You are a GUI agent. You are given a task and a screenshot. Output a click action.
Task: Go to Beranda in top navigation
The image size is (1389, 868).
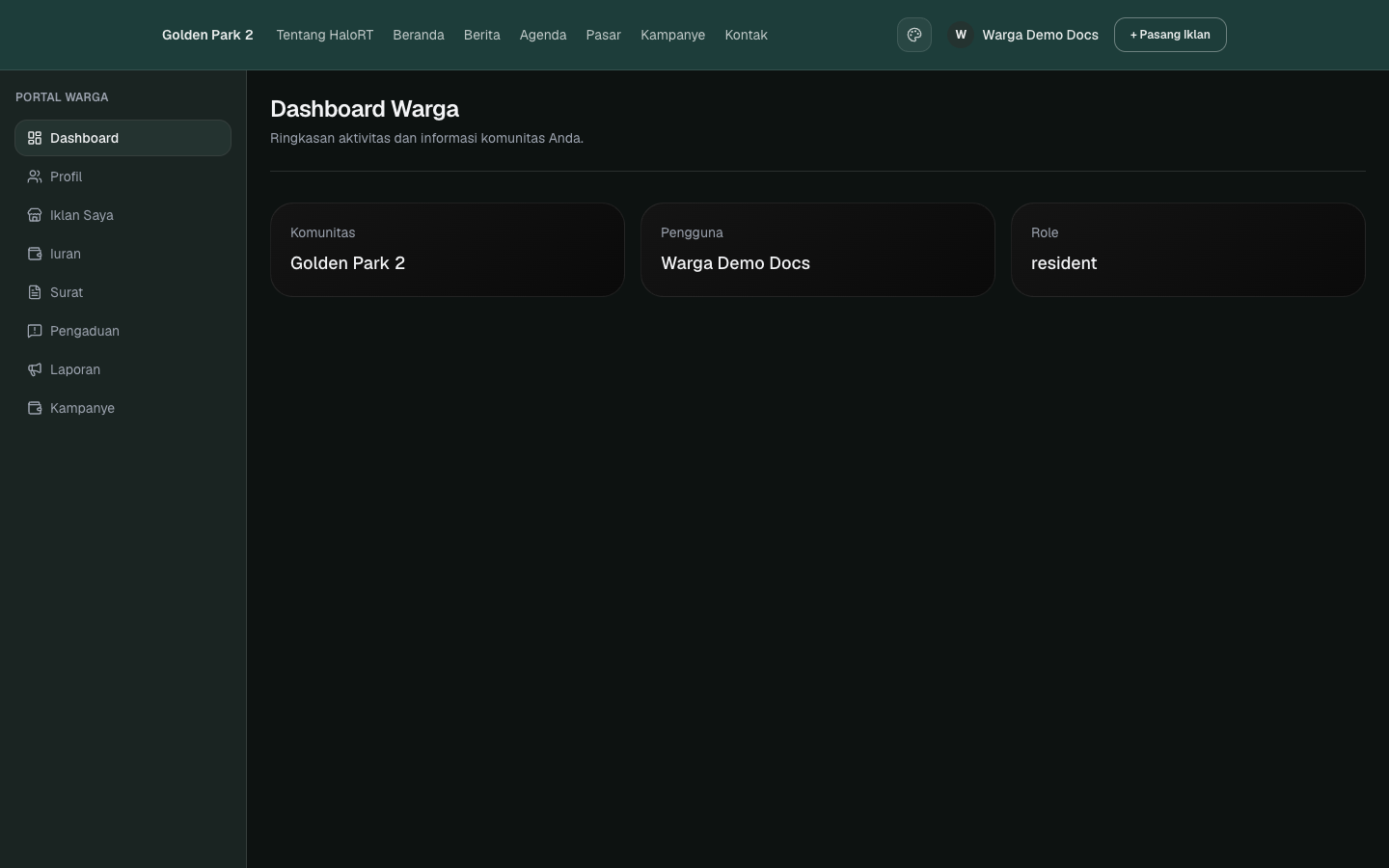pos(419,35)
